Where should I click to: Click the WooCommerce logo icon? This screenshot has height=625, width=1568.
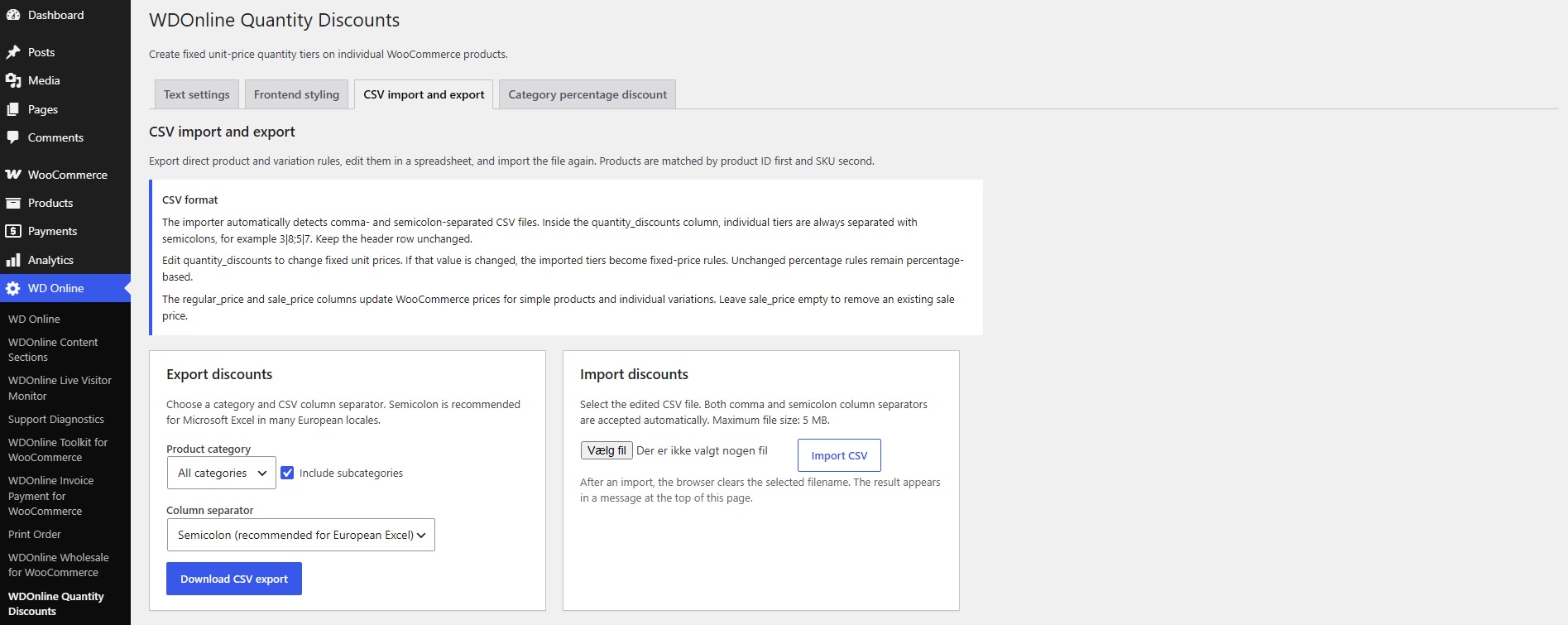click(13, 175)
